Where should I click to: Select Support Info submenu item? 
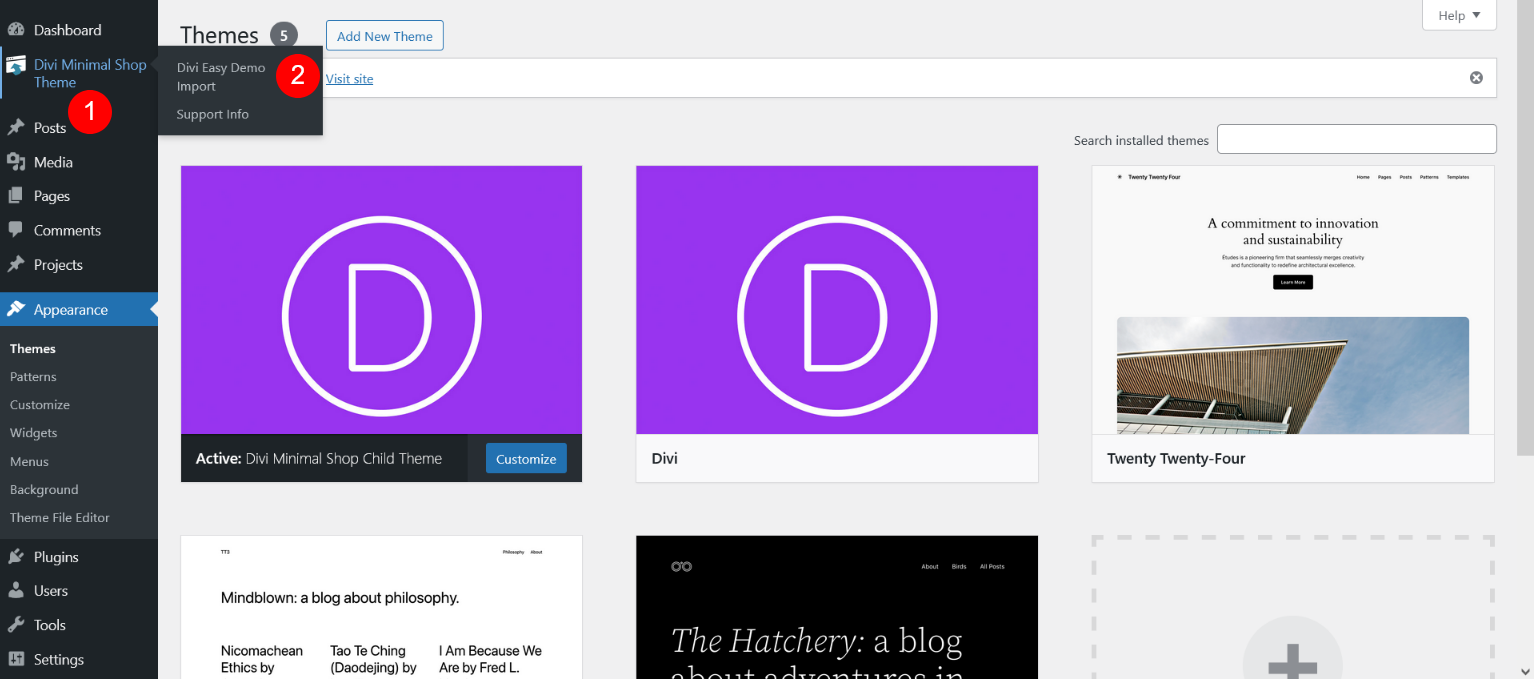[213, 115]
